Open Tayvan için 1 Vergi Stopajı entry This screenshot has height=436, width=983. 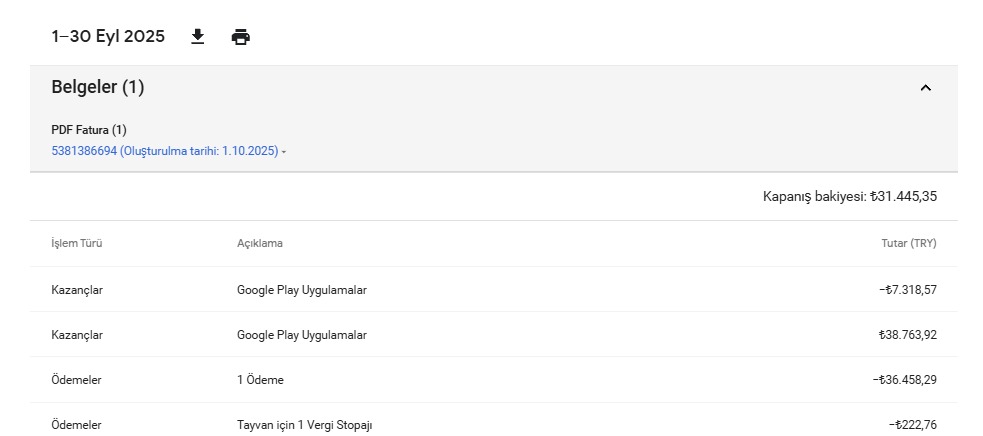pyautogui.click(x=305, y=425)
